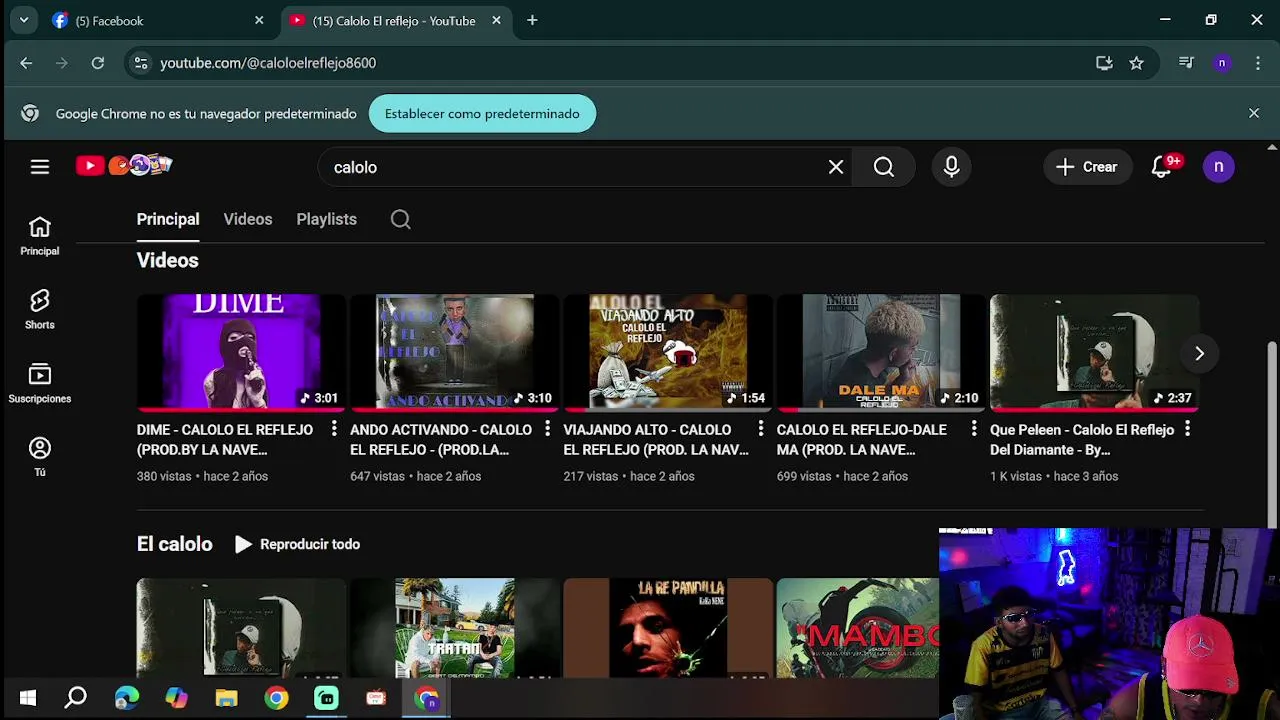The width and height of the screenshot is (1280, 720).
Task: Open File Explorer from the taskbar
Action: coord(226,698)
